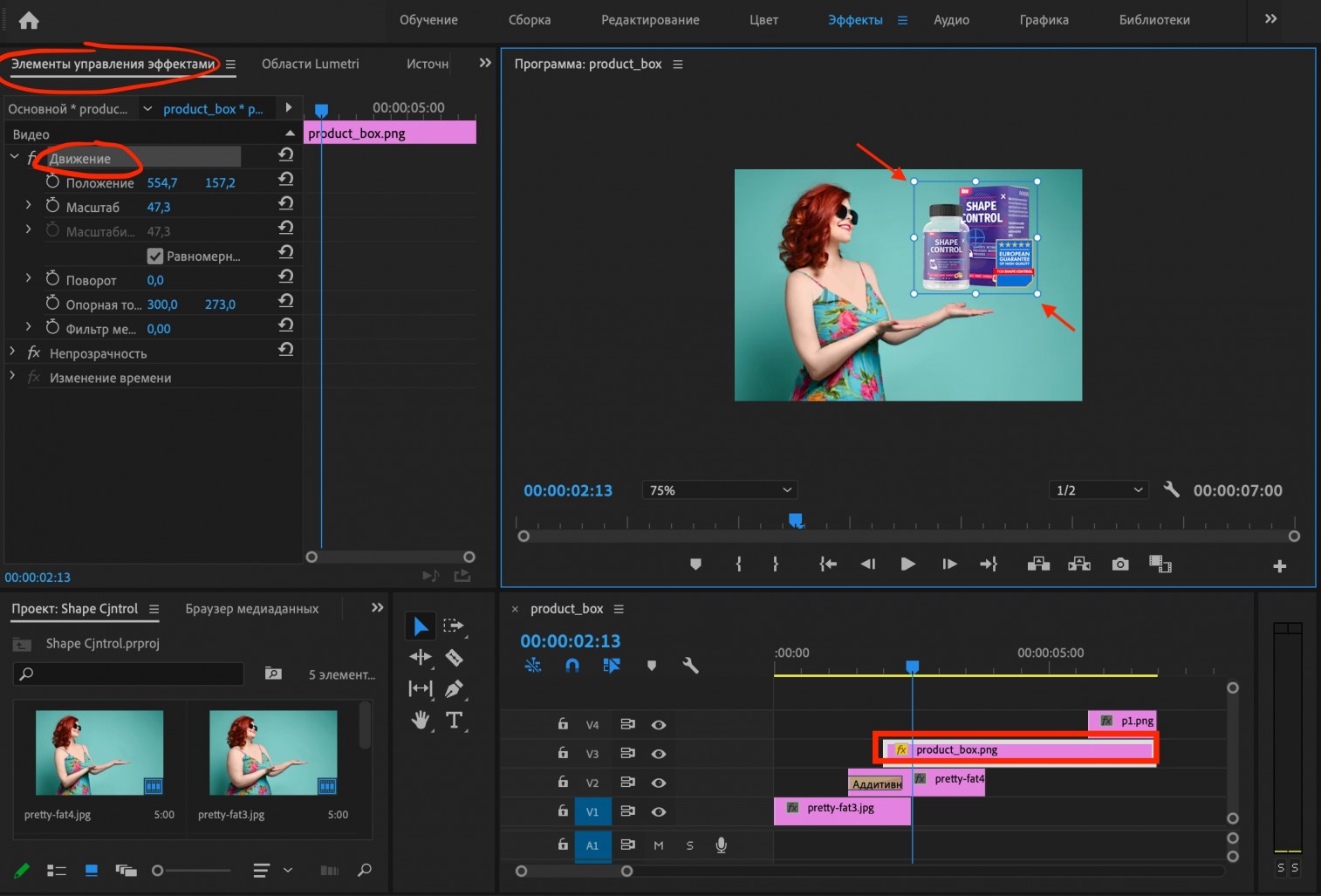
Task: Select the Selection arrow tool
Action: pyautogui.click(x=421, y=626)
